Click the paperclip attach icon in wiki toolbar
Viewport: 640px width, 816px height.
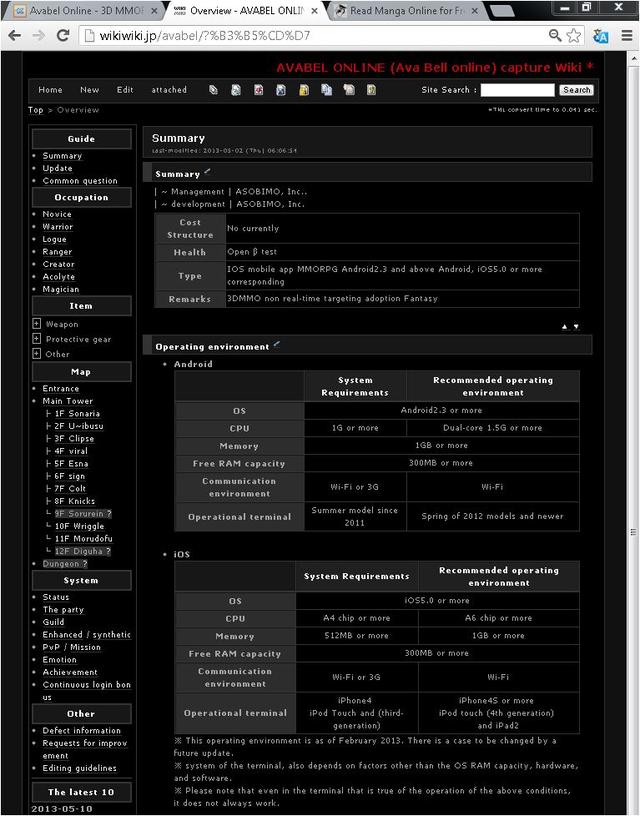213,90
